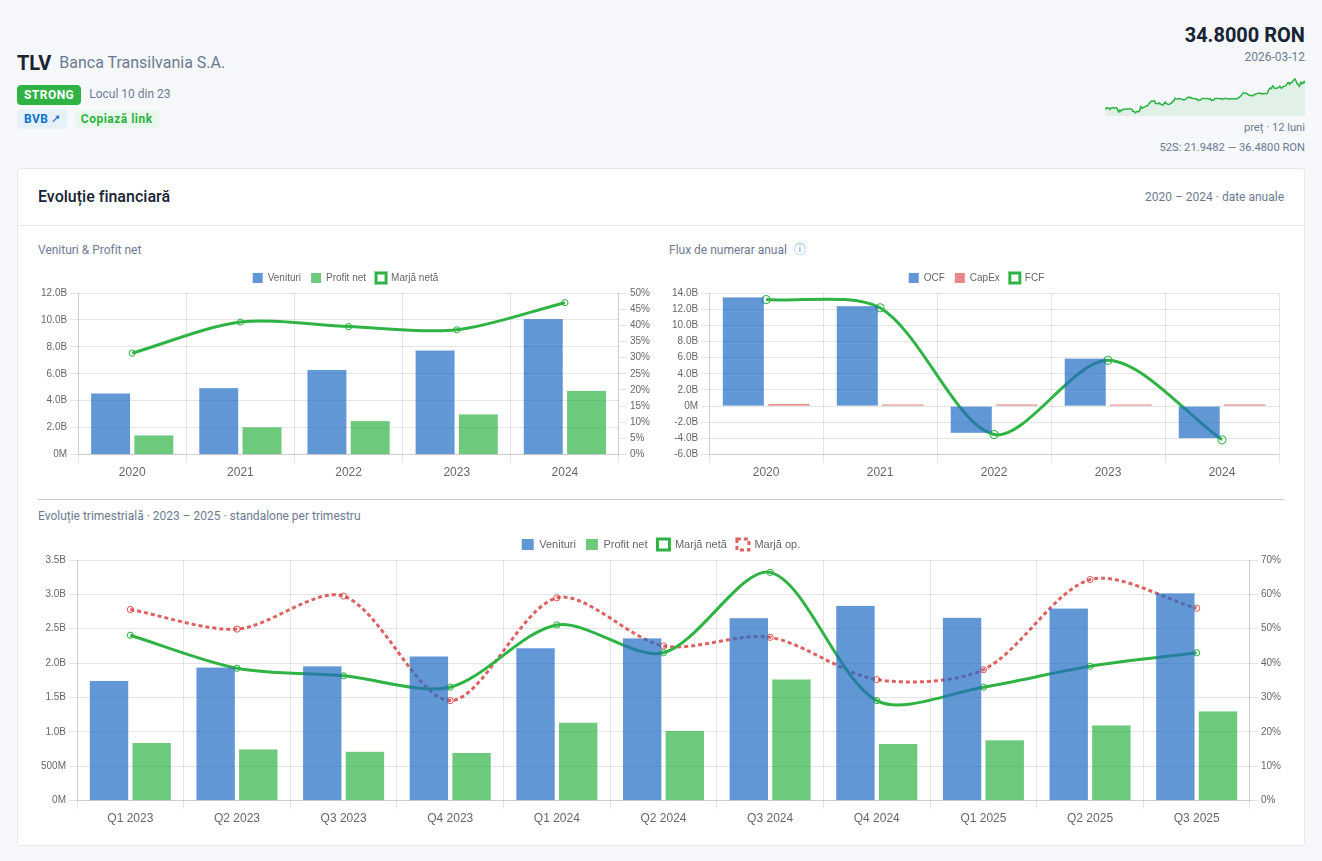This screenshot has height=861, width=1322.
Task: Click the 2020 OCF bar in cash flow chart
Action: point(743,351)
